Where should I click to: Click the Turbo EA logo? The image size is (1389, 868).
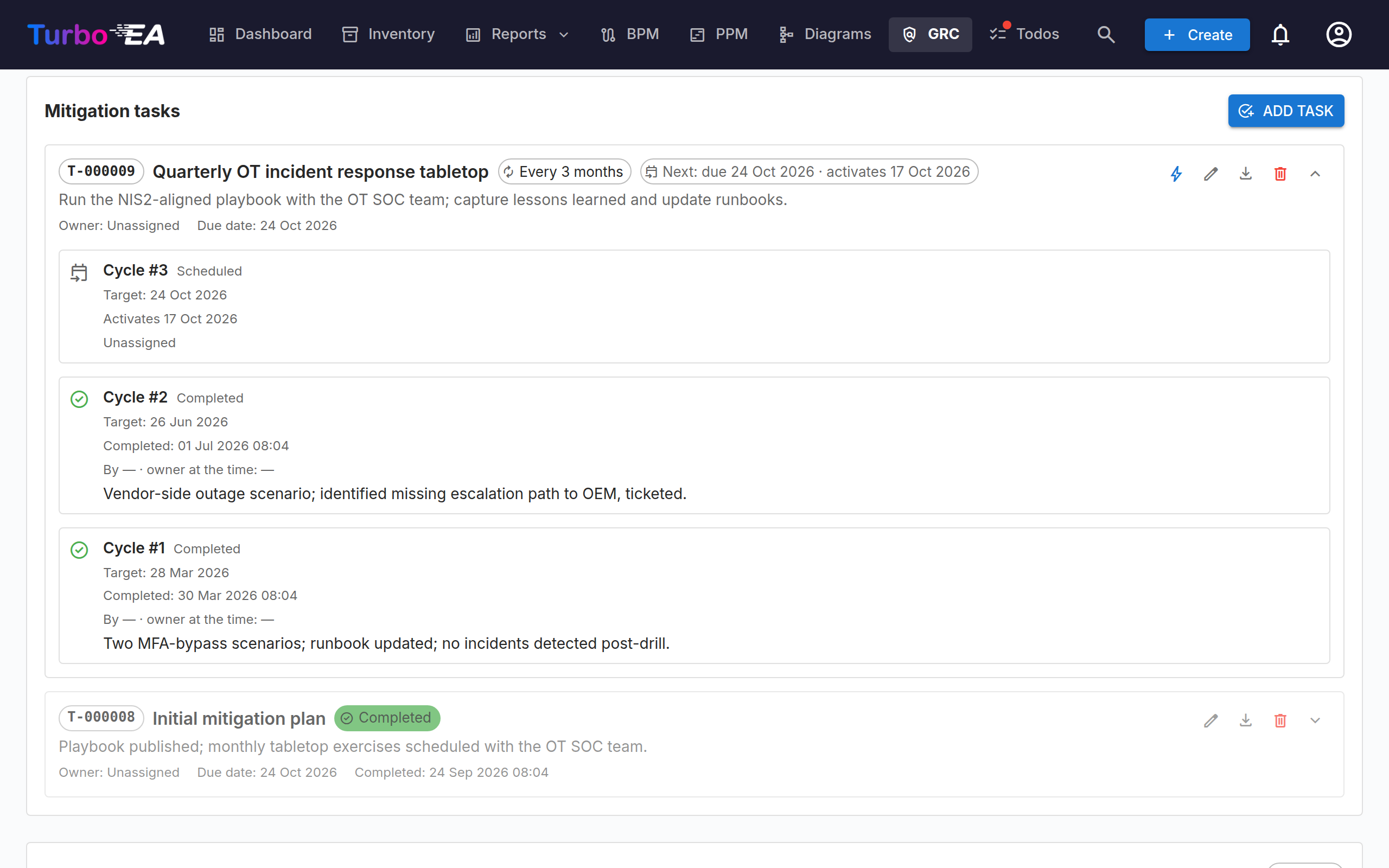click(x=96, y=34)
